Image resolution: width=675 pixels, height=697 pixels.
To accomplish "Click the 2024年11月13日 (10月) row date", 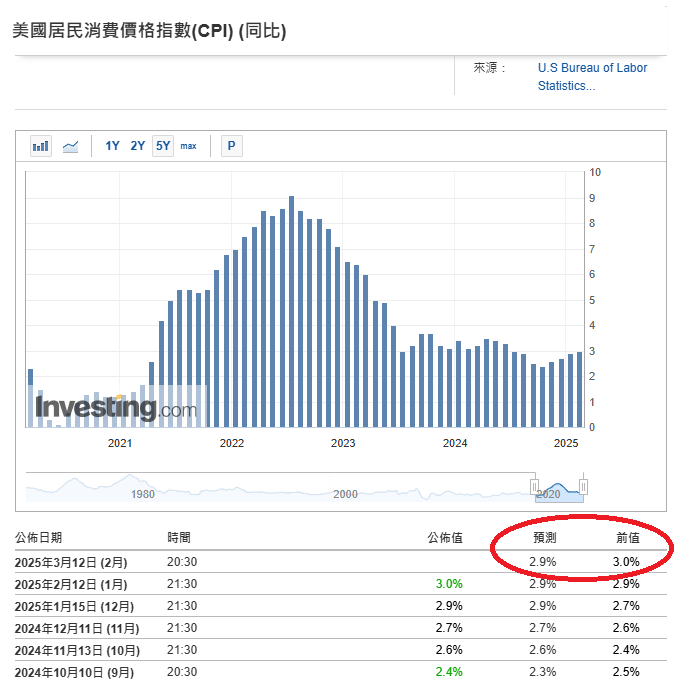I will [x=77, y=651].
